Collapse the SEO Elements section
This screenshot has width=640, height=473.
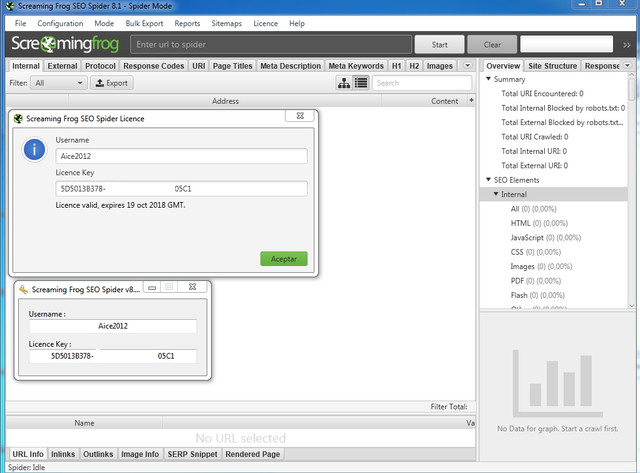click(x=488, y=180)
